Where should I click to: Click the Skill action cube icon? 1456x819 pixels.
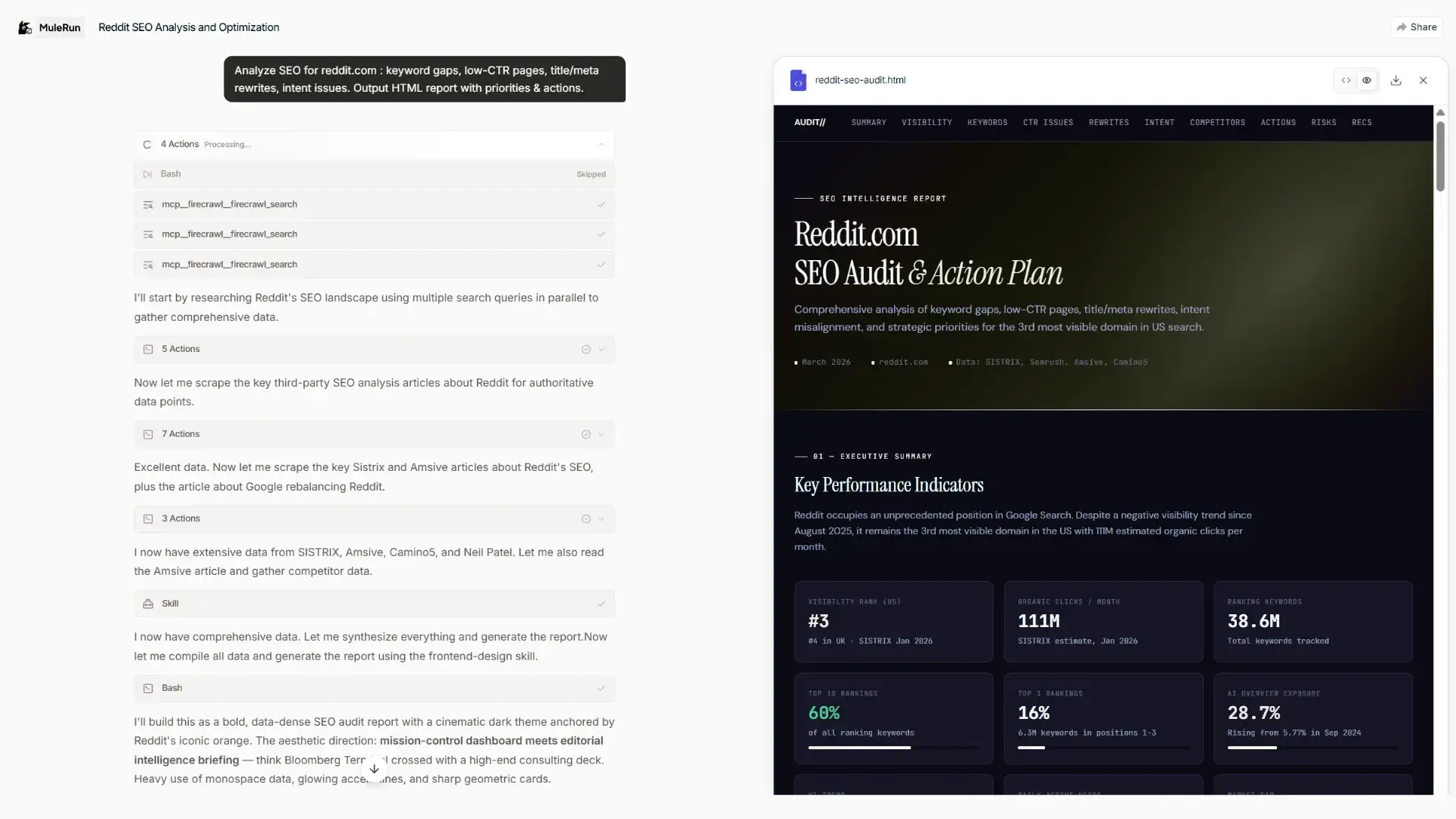[149, 604]
